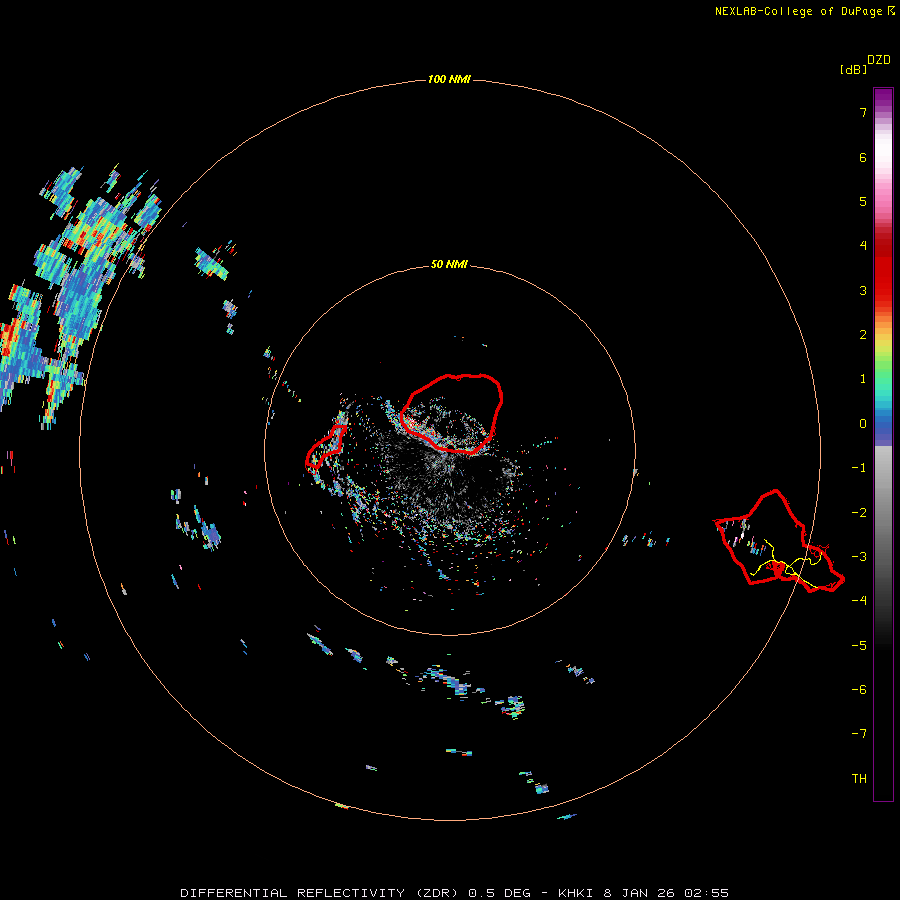
Task: Click the colorbar label 4
Action: tap(862, 246)
